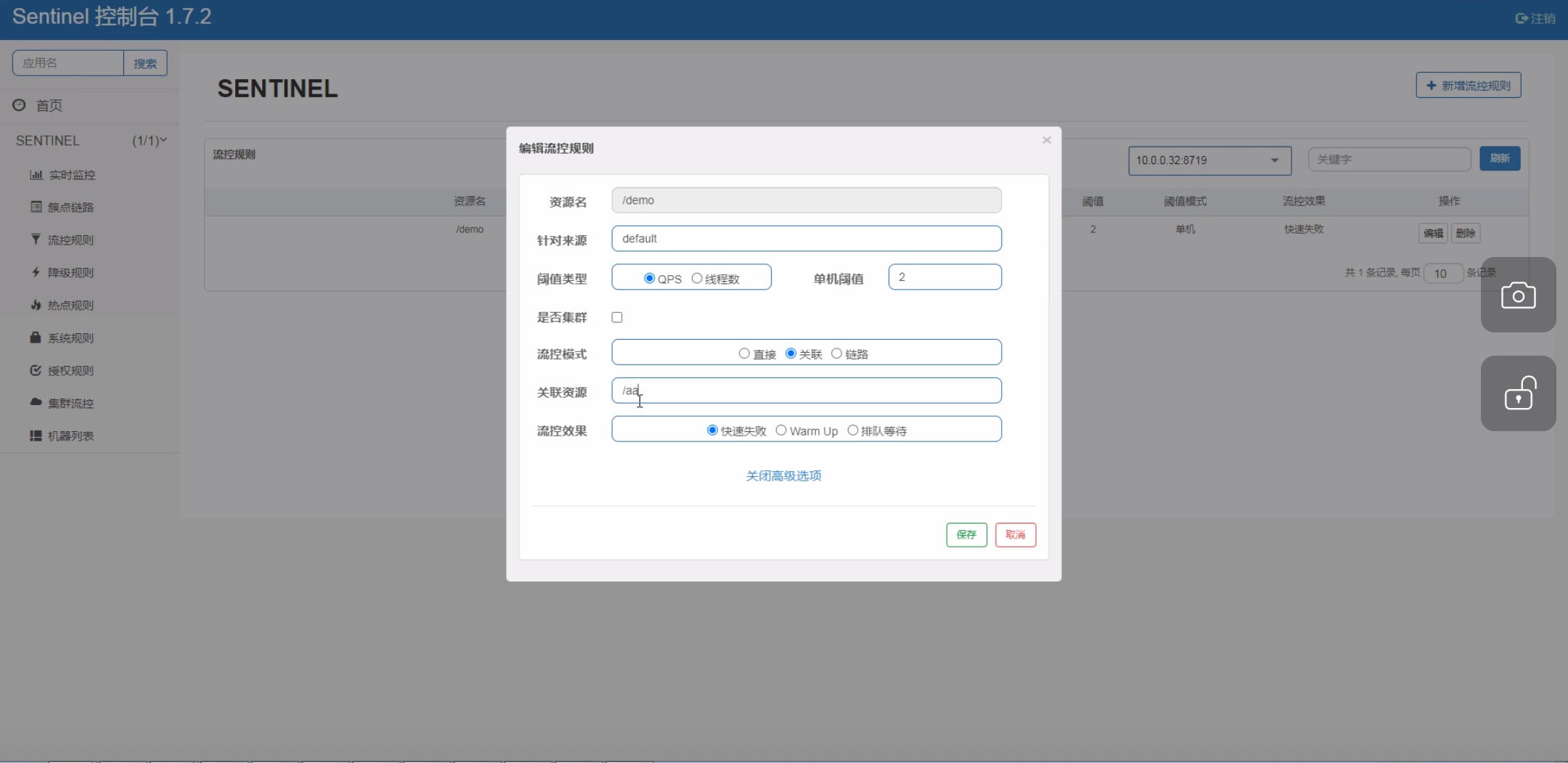Click 编辑 in the /demo row
The image size is (1568, 763).
point(1433,233)
